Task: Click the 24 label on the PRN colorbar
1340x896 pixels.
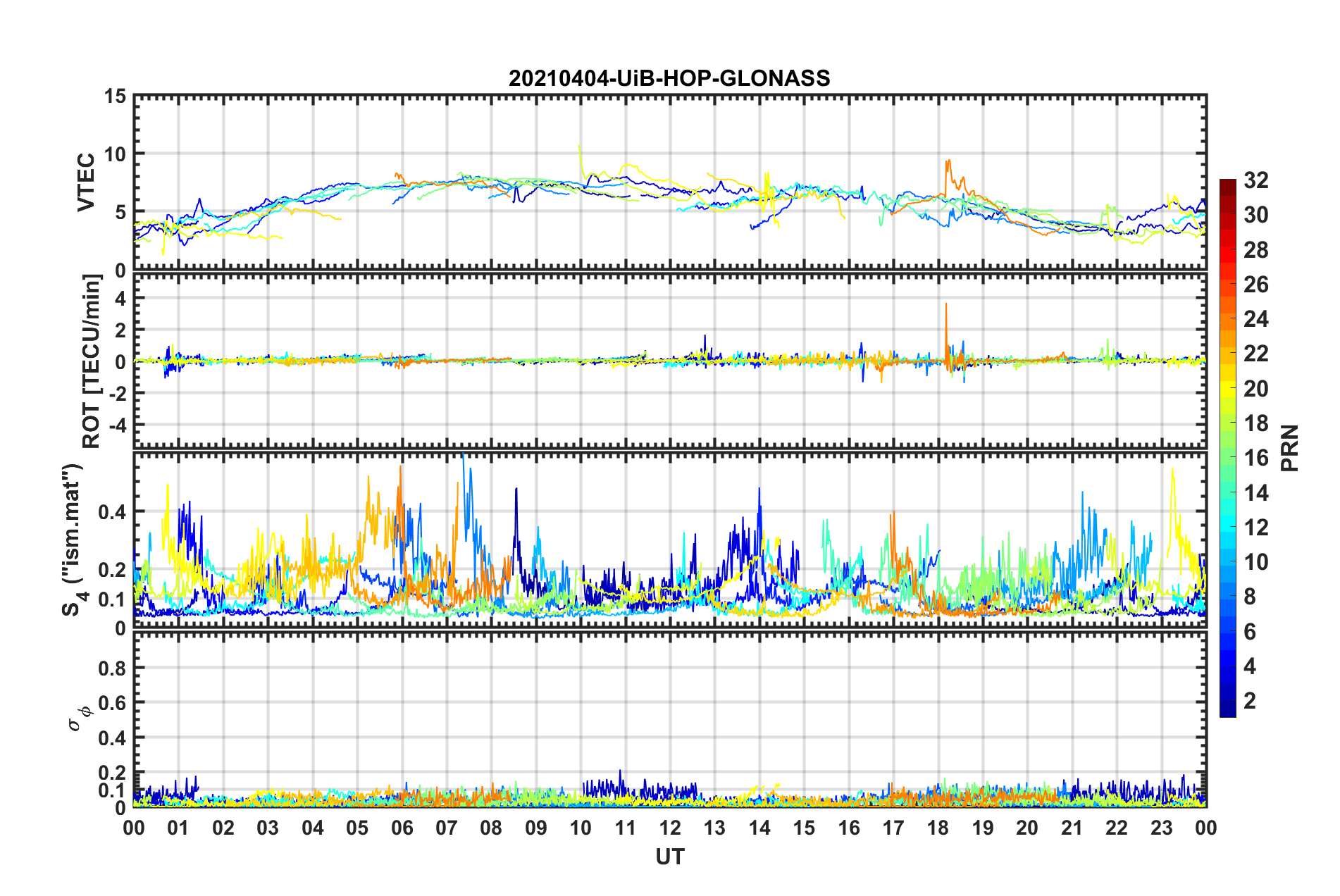Action: [1255, 319]
